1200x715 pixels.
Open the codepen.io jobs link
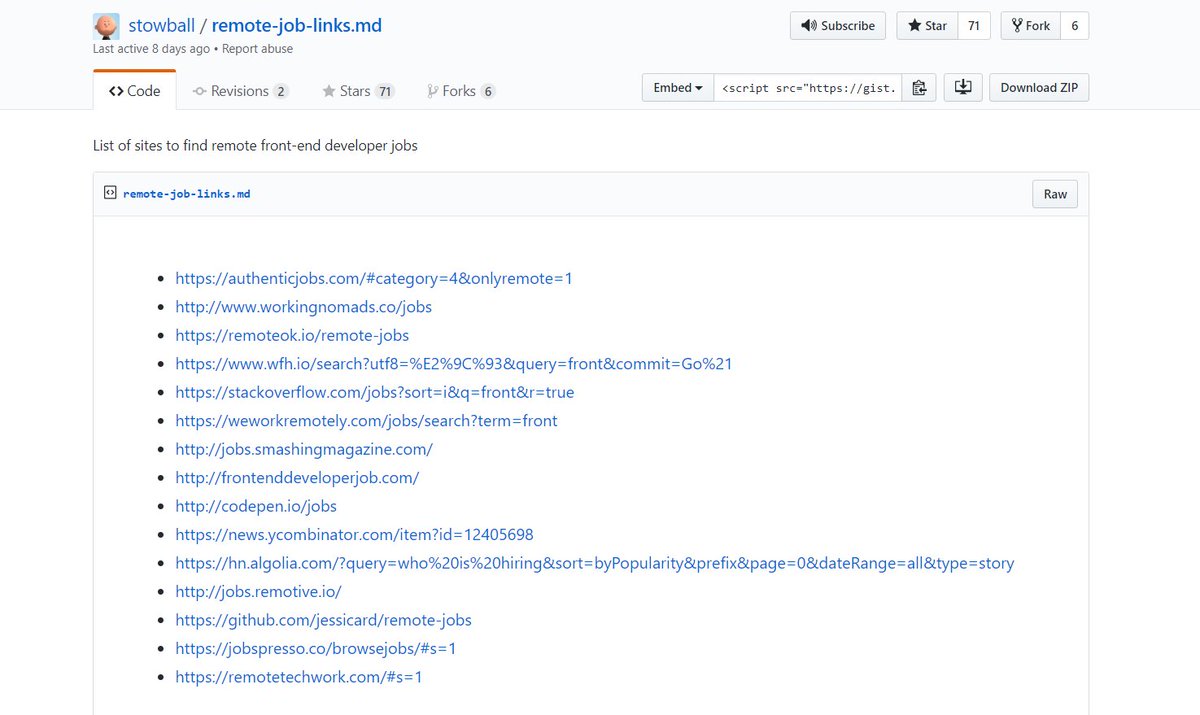pos(256,506)
